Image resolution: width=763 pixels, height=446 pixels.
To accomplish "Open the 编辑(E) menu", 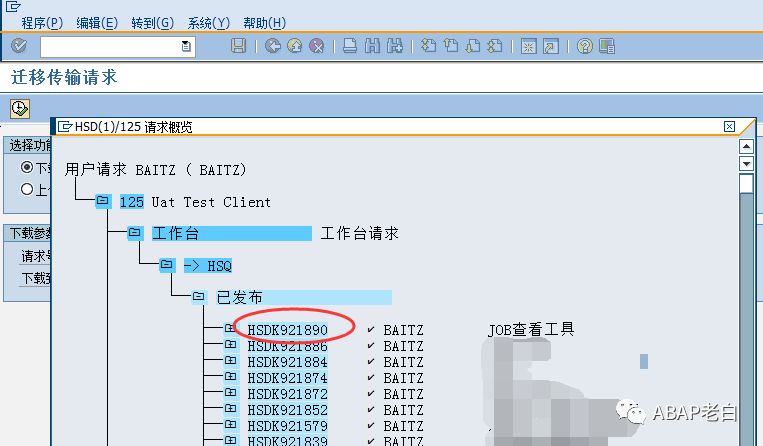I will (x=97, y=23).
